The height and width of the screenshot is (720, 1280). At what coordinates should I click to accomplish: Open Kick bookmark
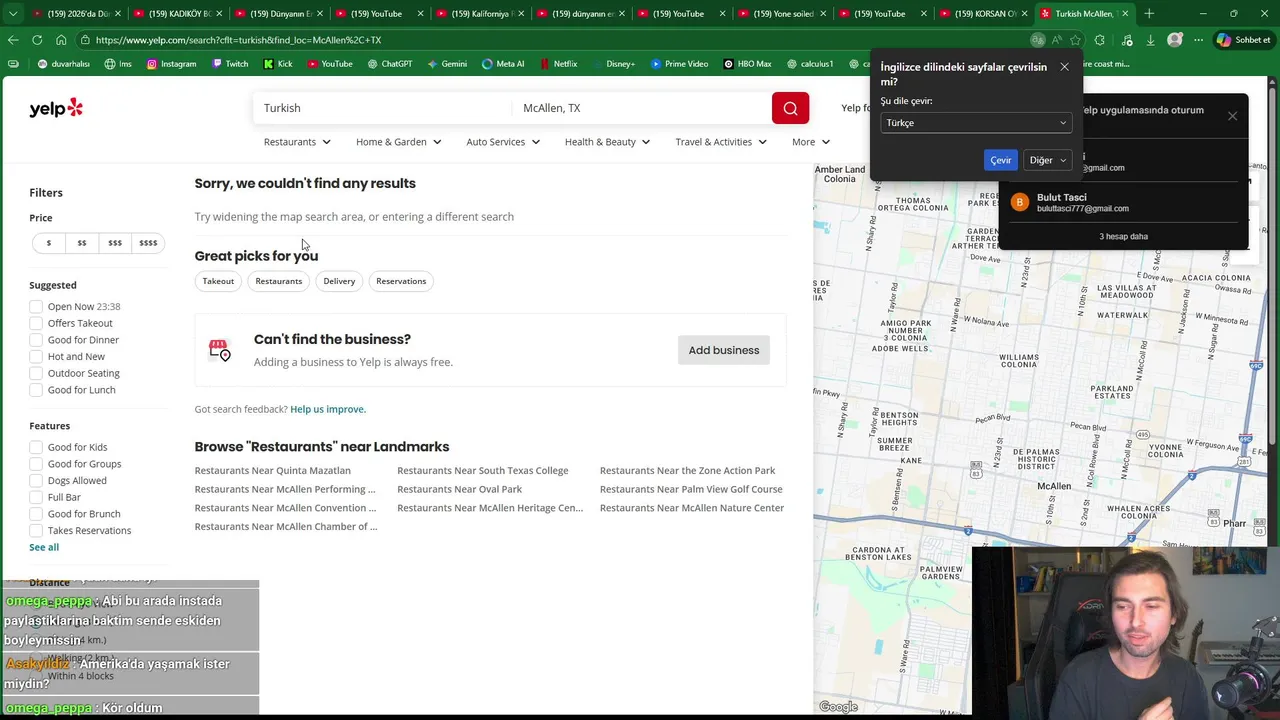tap(278, 64)
